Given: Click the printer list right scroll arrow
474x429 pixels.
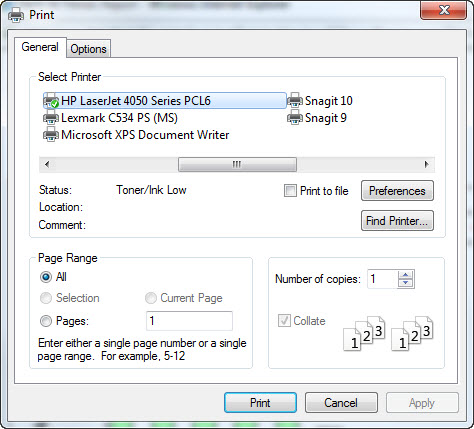Looking at the screenshot, I should (426, 164).
